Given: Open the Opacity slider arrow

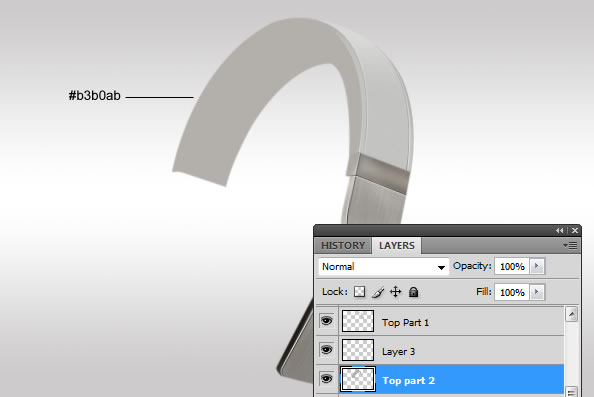Looking at the screenshot, I should click(x=536, y=266).
